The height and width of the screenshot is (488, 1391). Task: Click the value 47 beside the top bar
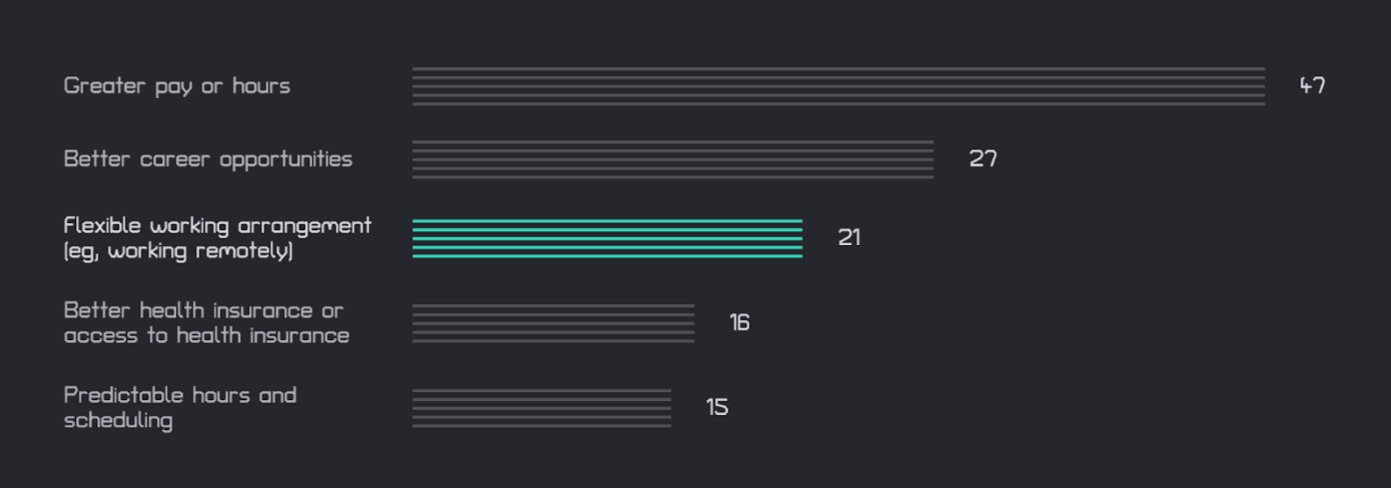pyautogui.click(x=1312, y=86)
